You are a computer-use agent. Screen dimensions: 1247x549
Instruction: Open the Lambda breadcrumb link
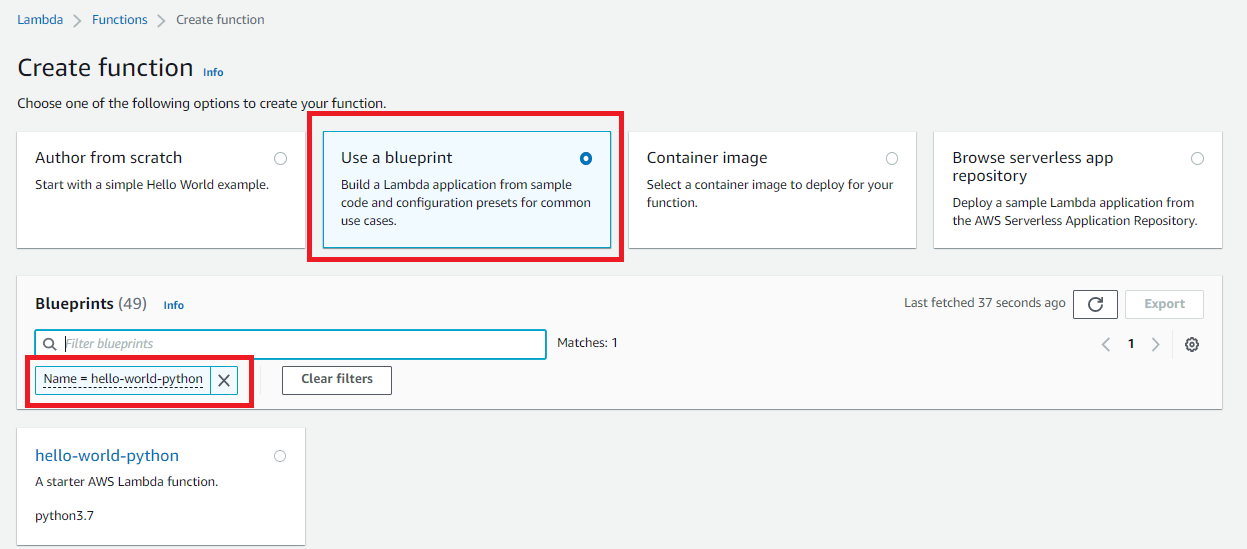40,19
